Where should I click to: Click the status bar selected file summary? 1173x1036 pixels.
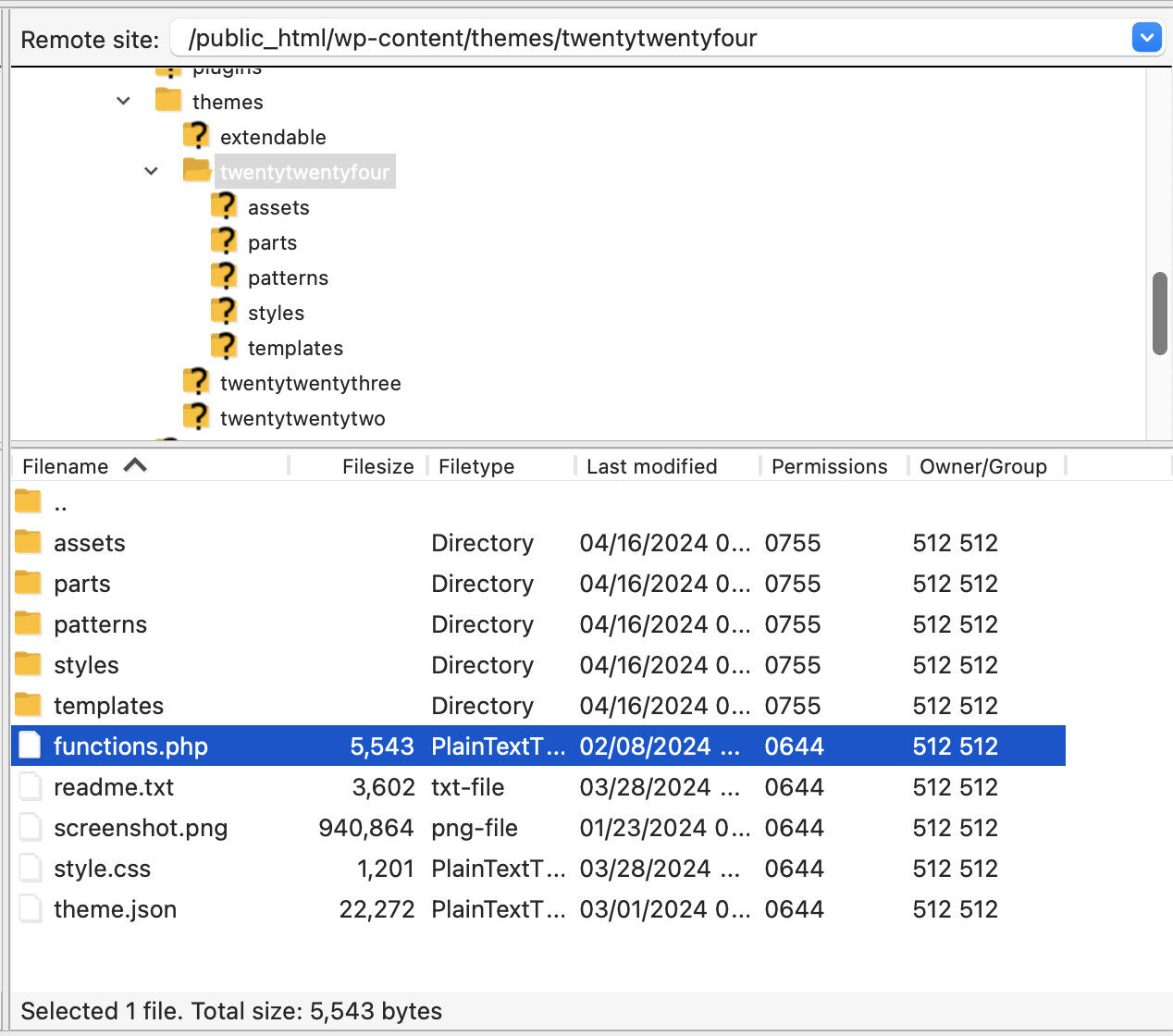tap(231, 1011)
